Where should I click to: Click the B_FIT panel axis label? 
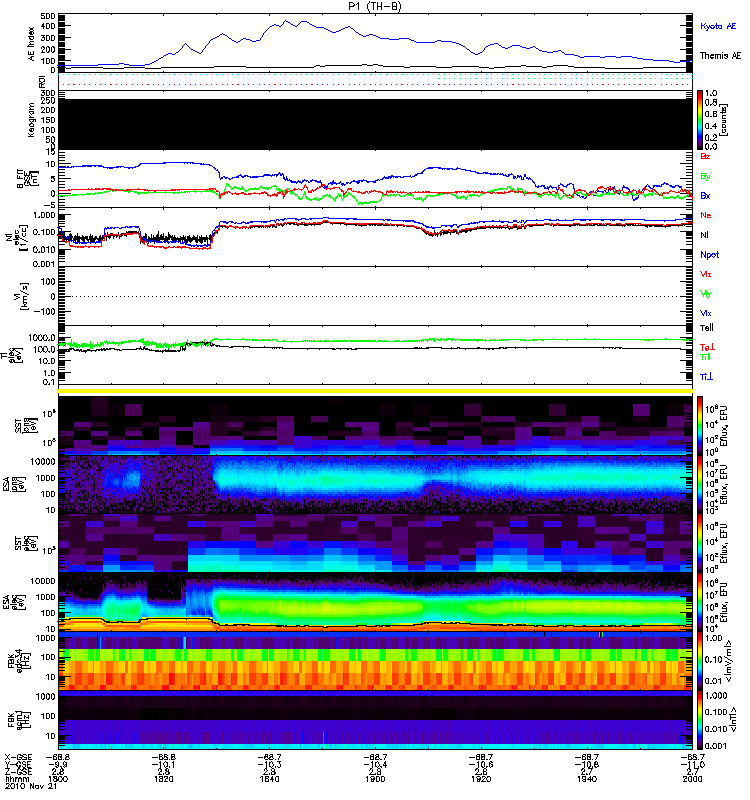click(28, 178)
